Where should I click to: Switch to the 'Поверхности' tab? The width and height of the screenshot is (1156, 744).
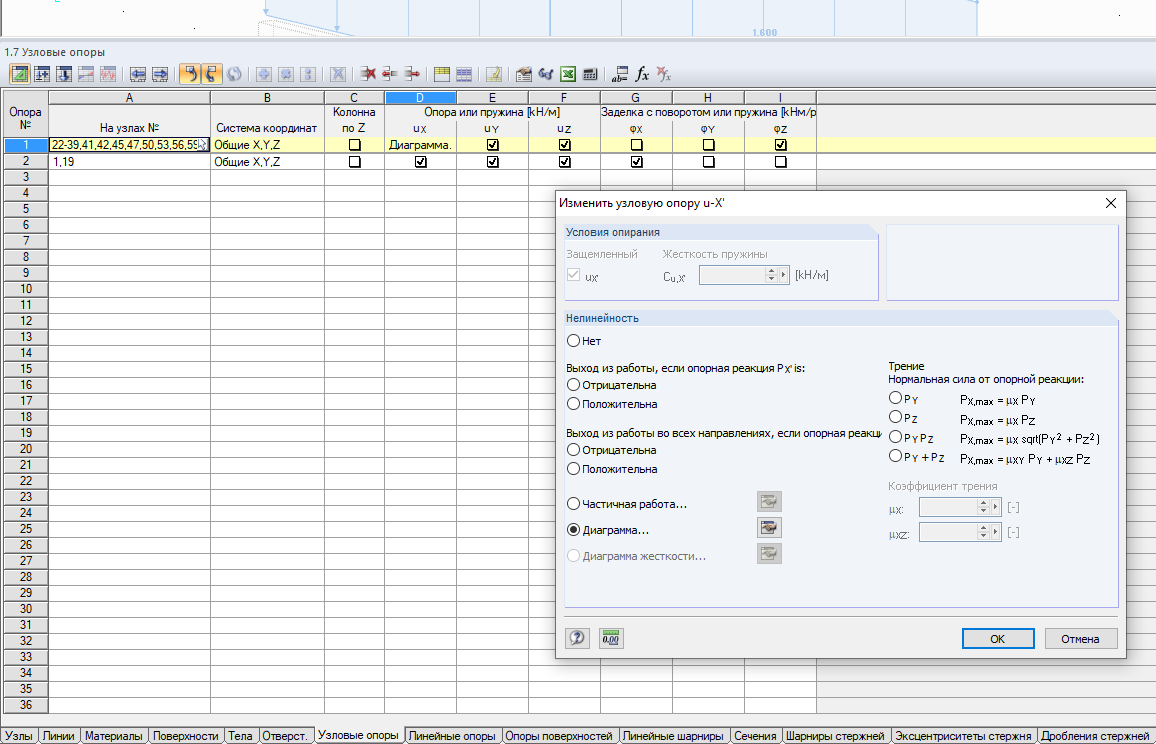point(186,736)
